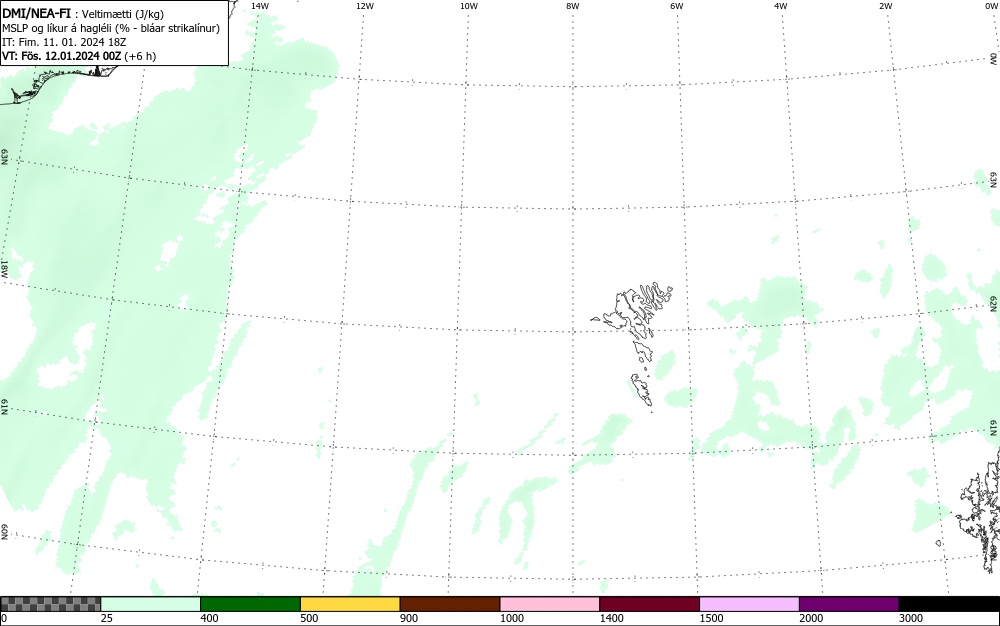
Task: Click the "62N" latitude label
Action: pos(993,303)
